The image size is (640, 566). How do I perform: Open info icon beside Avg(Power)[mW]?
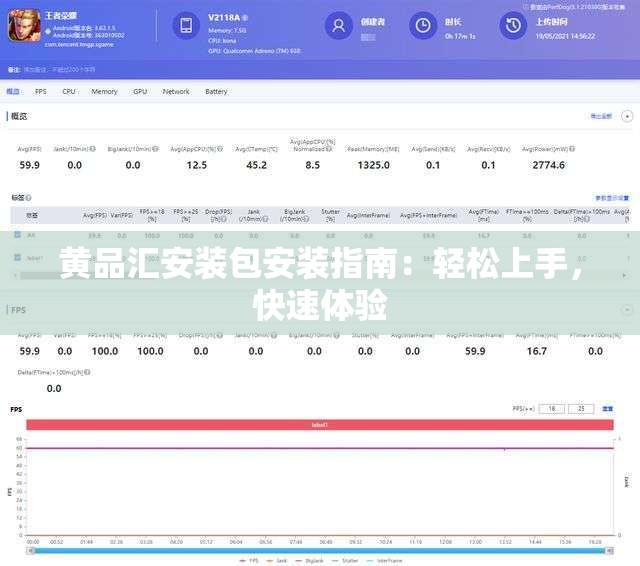point(572,149)
